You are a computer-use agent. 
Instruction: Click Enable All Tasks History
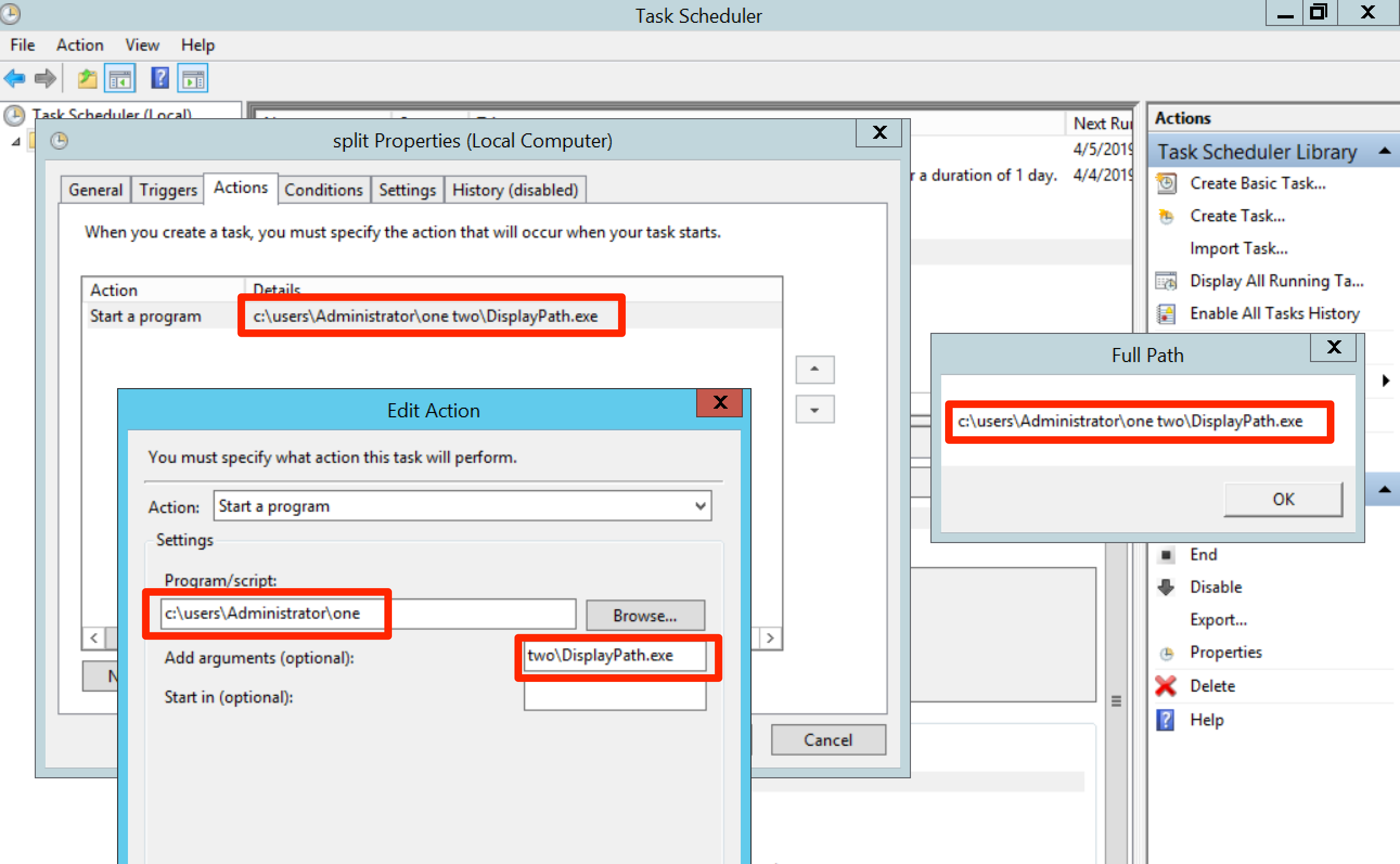point(1275,313)
